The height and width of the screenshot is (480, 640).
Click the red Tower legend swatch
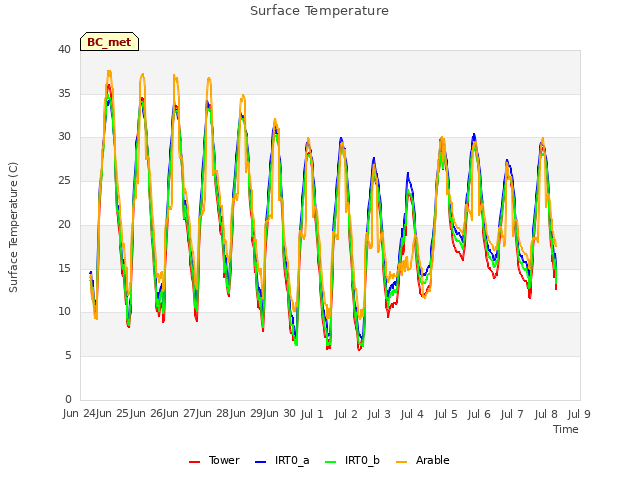(194, 462)
